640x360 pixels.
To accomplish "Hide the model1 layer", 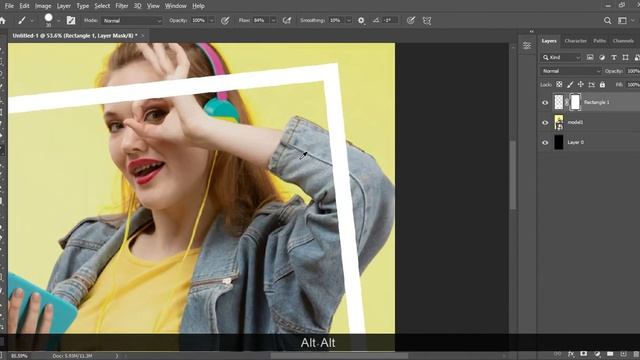I will click(545, 122).
